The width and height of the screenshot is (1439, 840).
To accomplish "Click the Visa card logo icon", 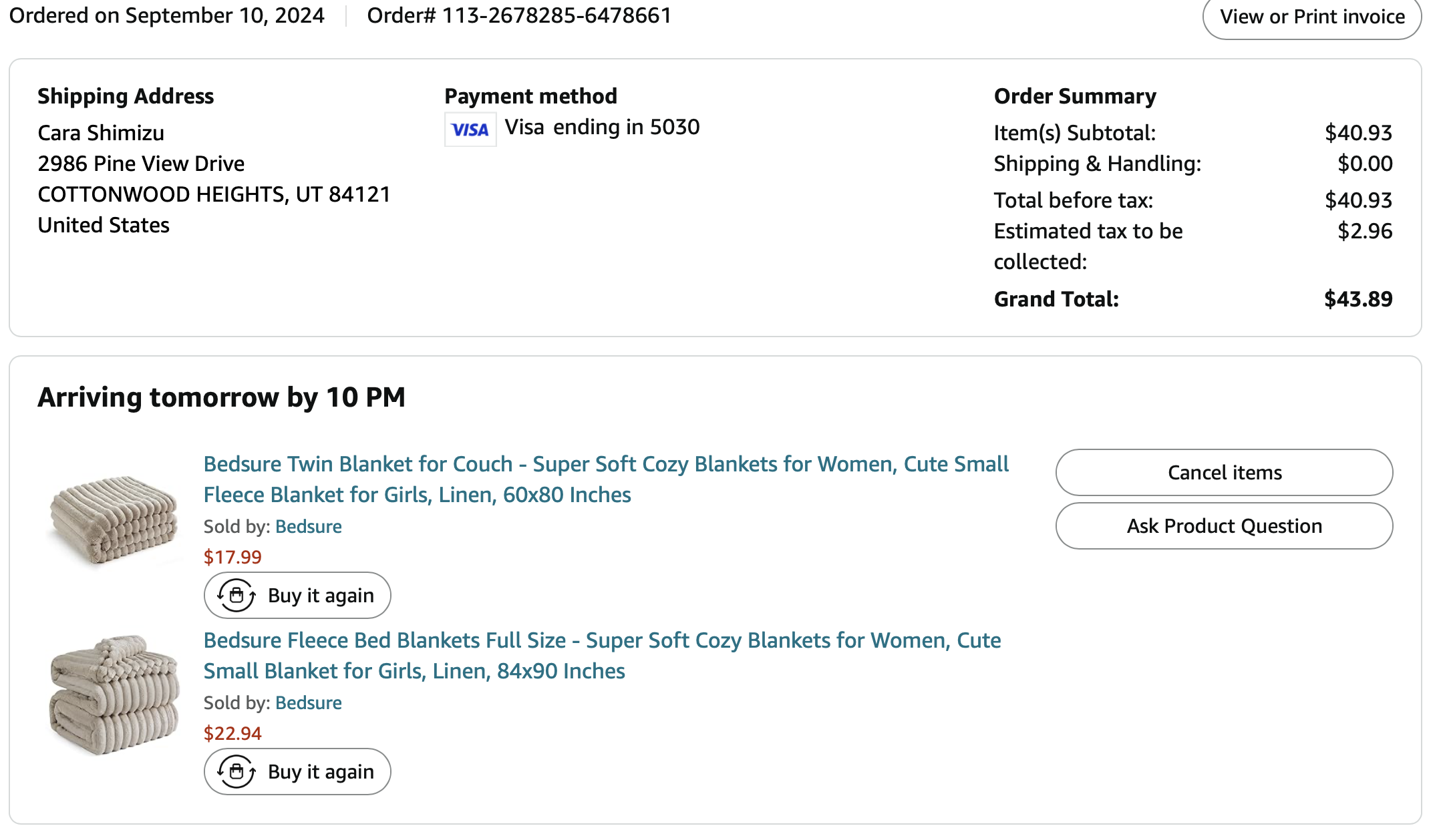I will [470, 130].
